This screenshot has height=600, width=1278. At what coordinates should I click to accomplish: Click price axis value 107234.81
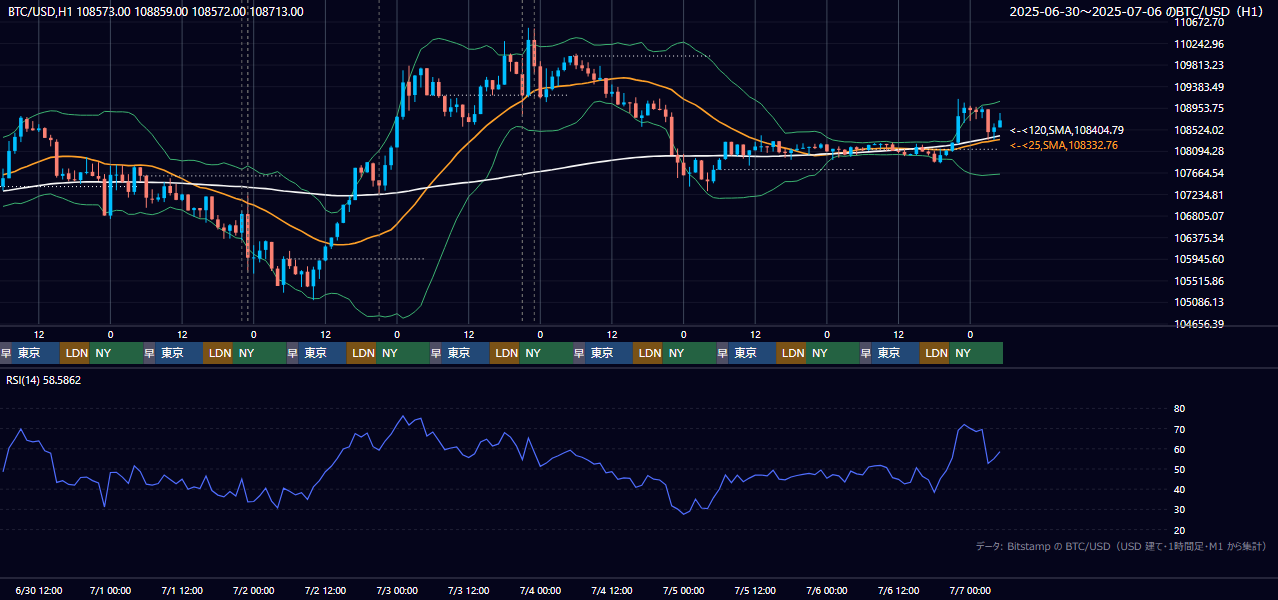point(1199,195)
